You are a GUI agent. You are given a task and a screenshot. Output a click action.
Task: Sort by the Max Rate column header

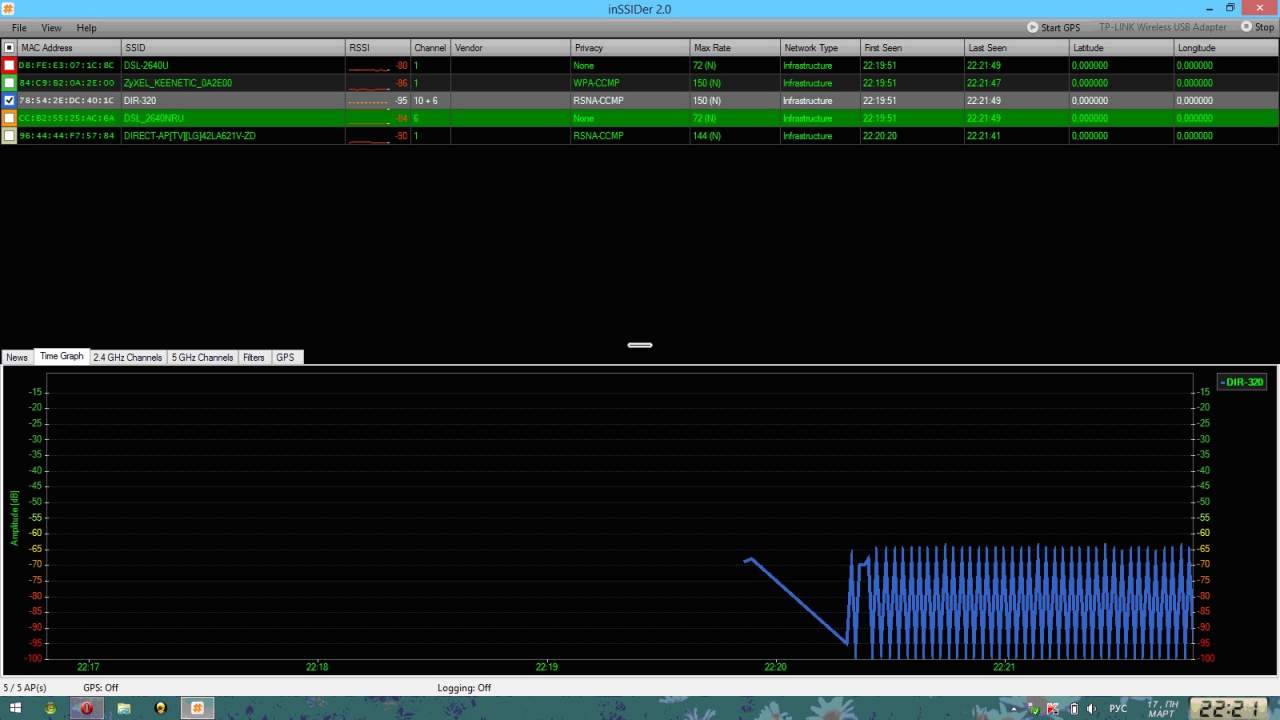736,47
